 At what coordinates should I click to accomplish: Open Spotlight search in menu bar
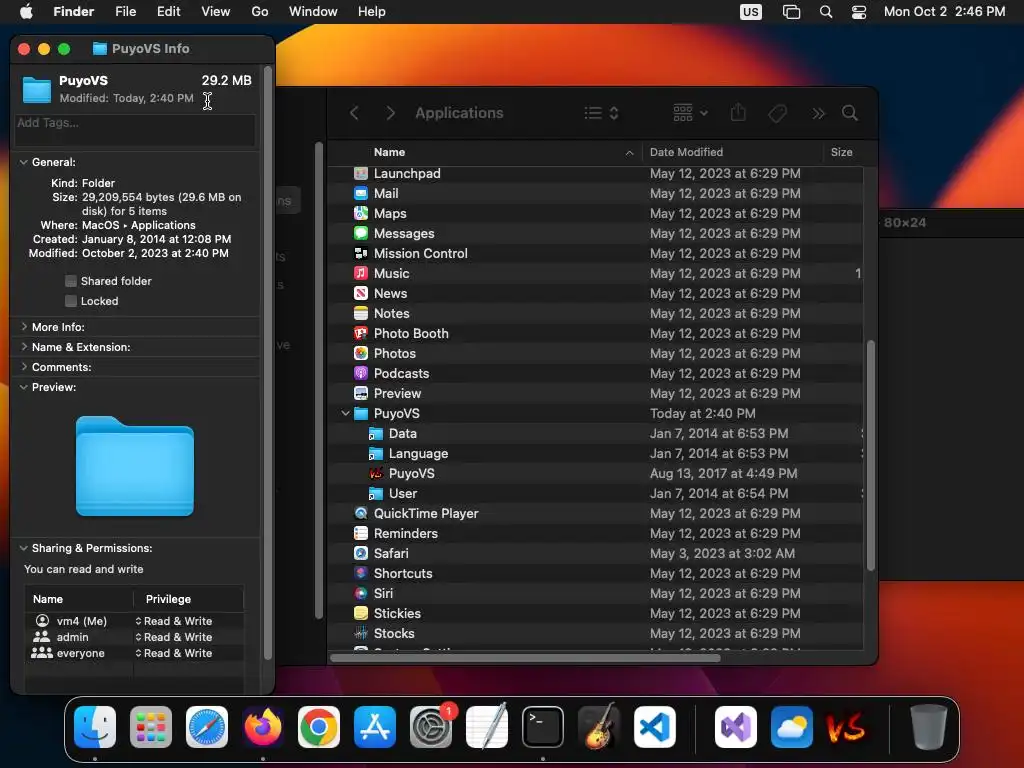tap(826, 12)
